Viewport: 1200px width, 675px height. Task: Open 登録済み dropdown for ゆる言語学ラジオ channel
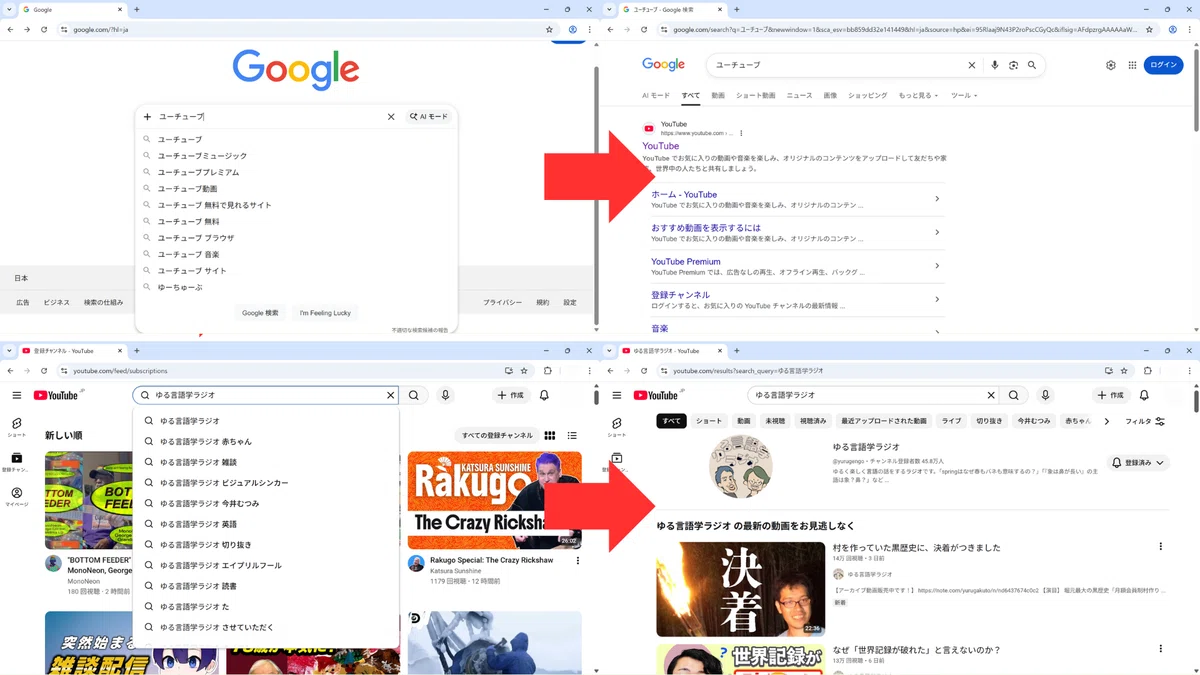point(1138,463)
